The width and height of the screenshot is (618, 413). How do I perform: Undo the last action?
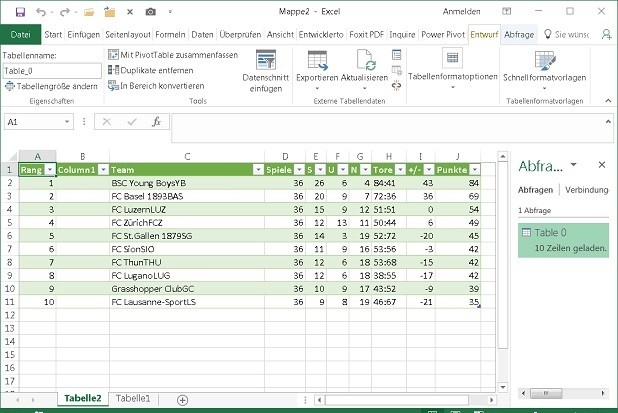[x=40, y=12]
